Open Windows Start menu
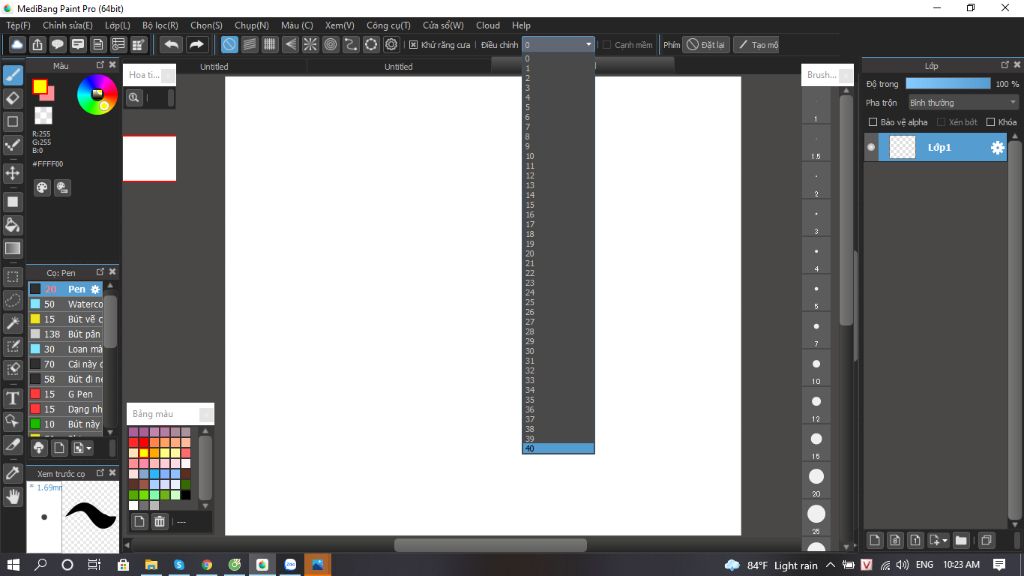The height and width of the screenshot is (576, 1024). (x=13, y=564)
